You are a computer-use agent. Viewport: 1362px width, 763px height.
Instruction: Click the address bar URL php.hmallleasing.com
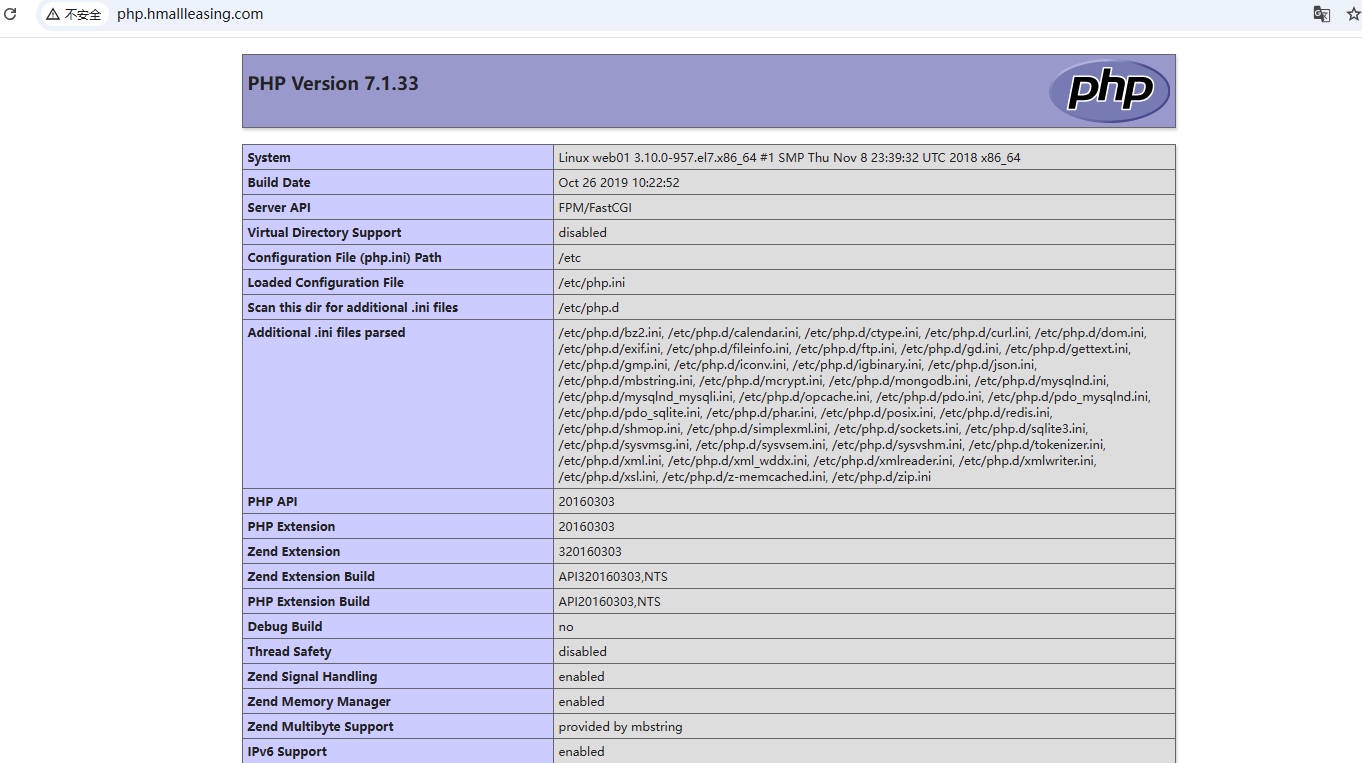click(190, 14)
